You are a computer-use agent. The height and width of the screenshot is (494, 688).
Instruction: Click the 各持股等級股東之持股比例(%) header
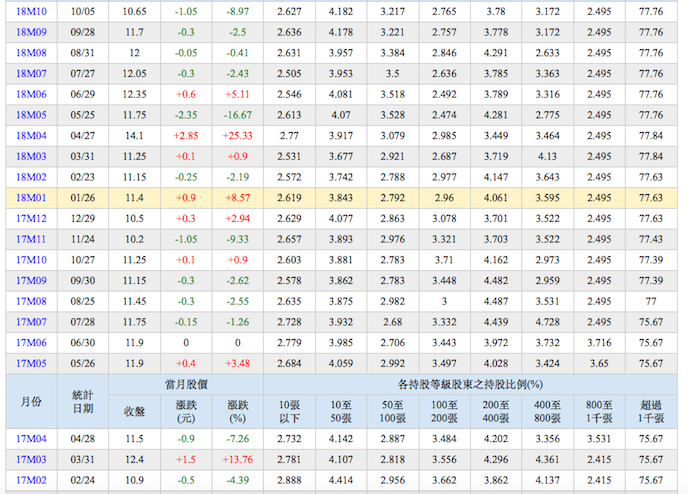(470, 385)
